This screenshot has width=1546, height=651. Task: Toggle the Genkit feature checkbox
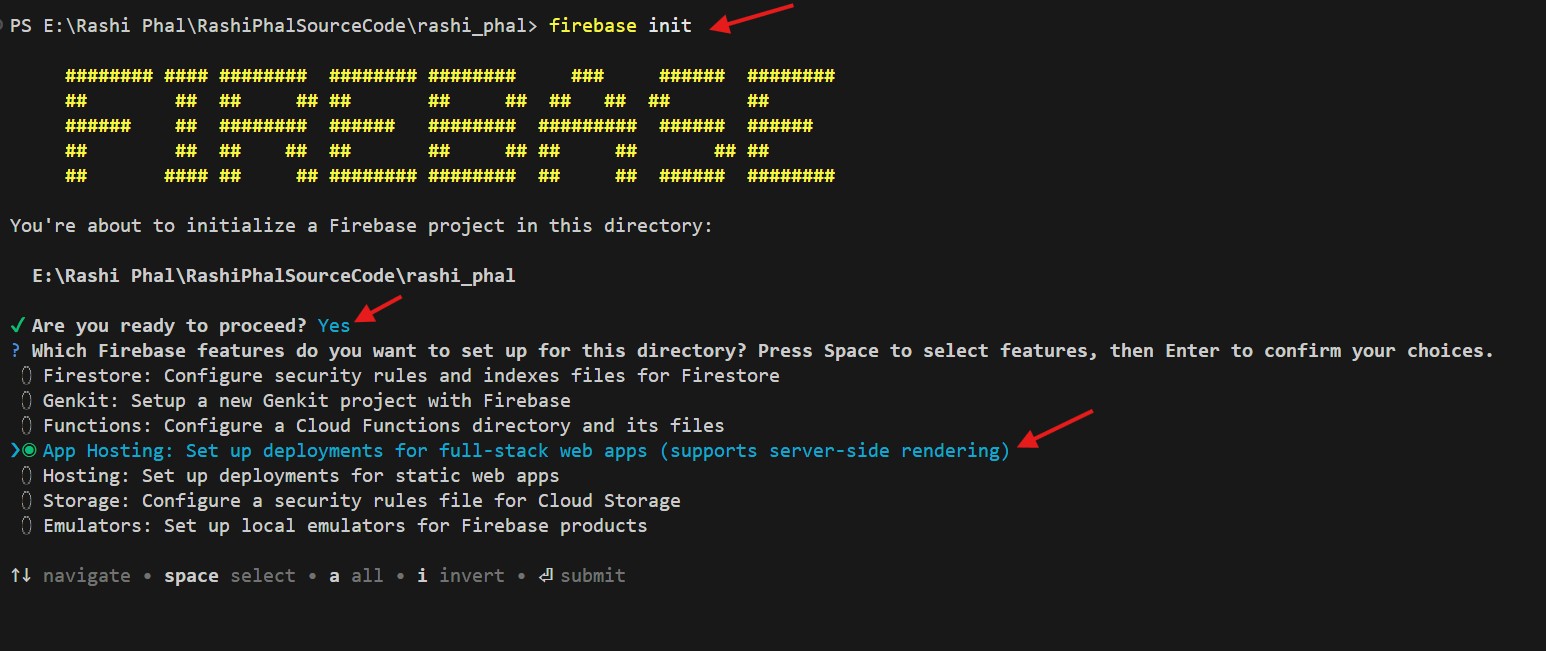pyautogui.click(x=27, y=401)
